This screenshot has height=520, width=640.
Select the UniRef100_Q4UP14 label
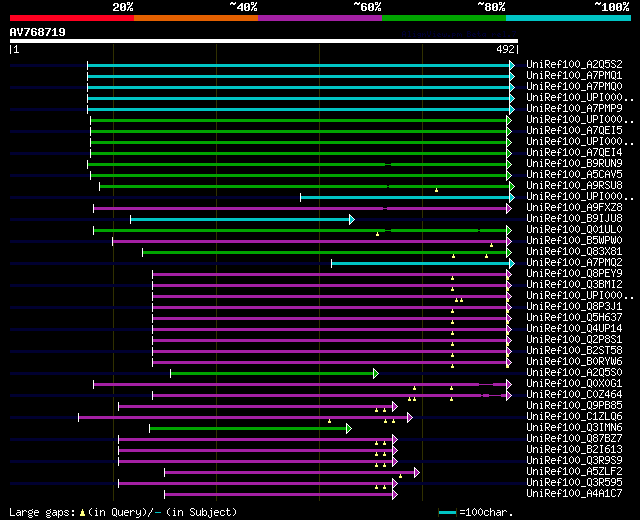[574, 329]
